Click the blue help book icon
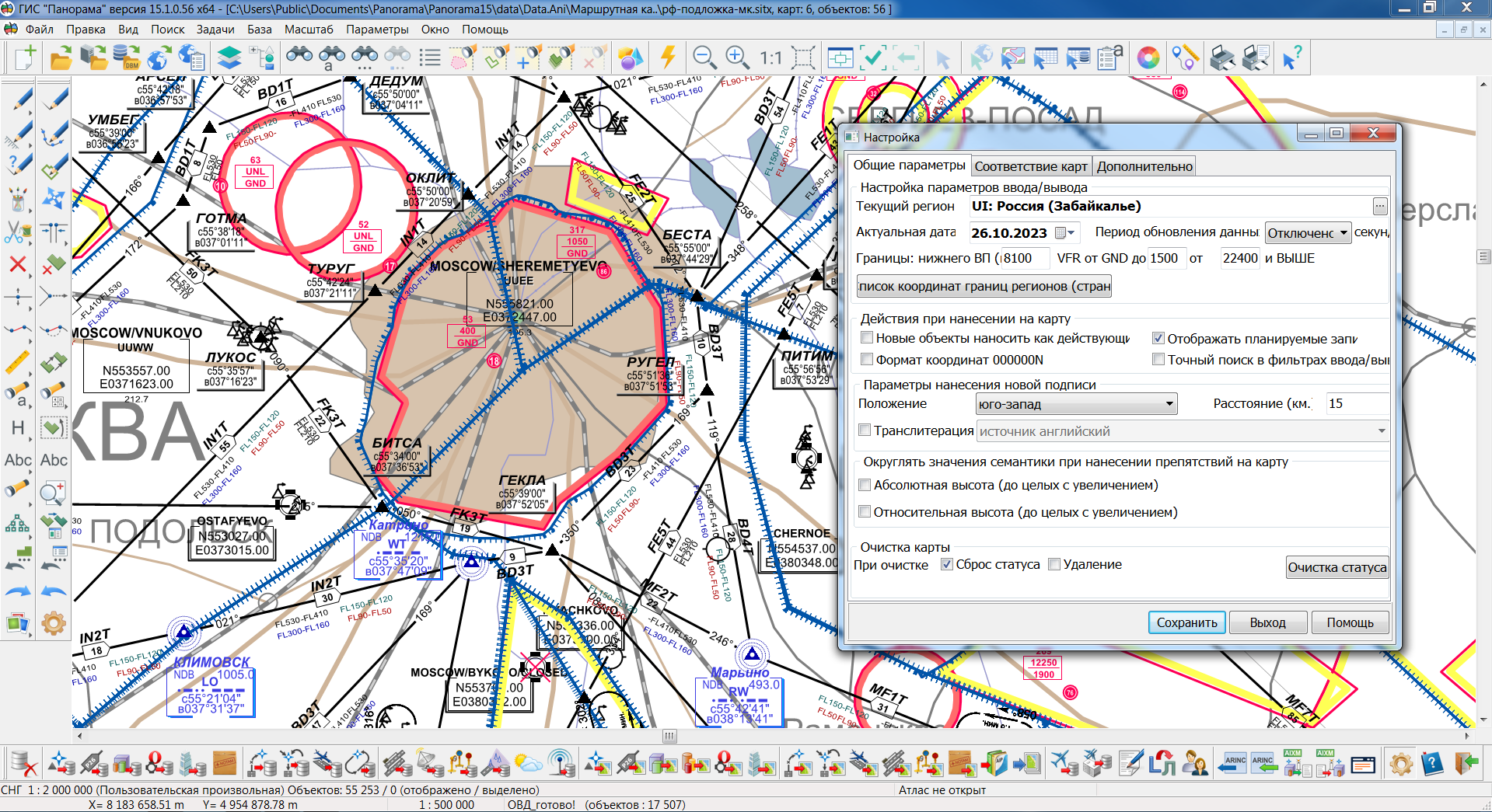Viewport: 1492px width, 812px height. pos(1432,763)
